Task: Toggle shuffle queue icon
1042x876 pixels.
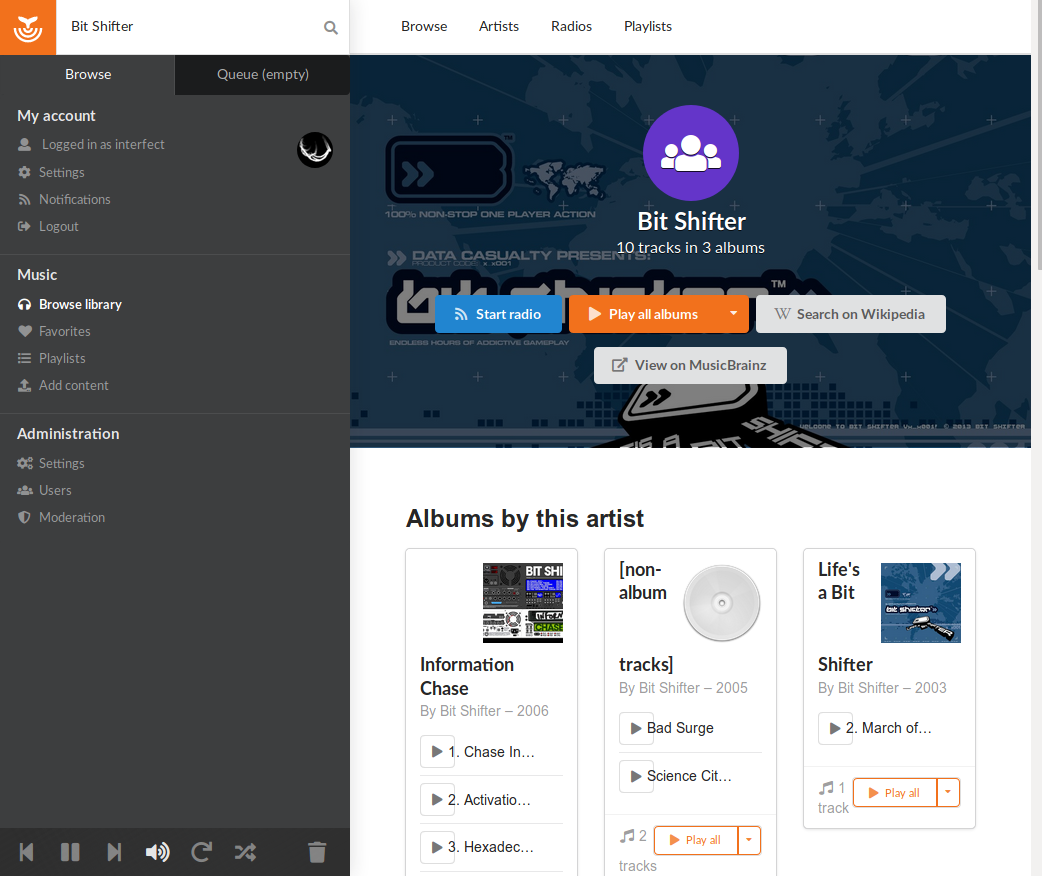Action: (x=245, y=852)
